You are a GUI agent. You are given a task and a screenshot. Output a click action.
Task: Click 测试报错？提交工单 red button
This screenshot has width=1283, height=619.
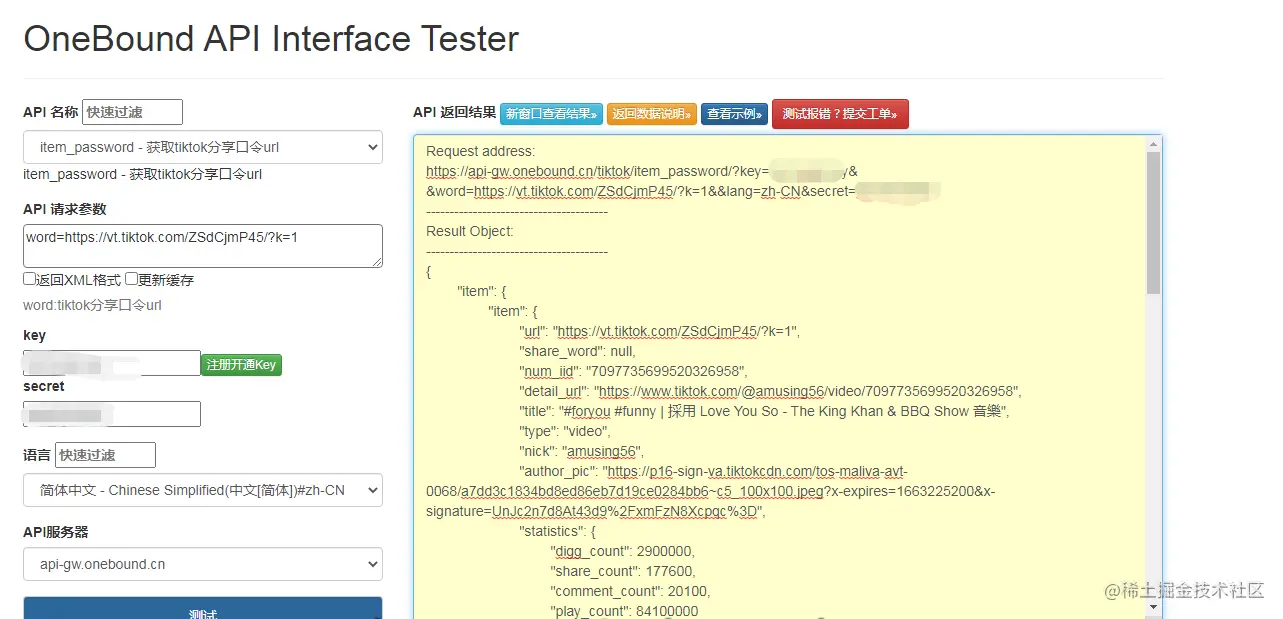click(840, 114)
